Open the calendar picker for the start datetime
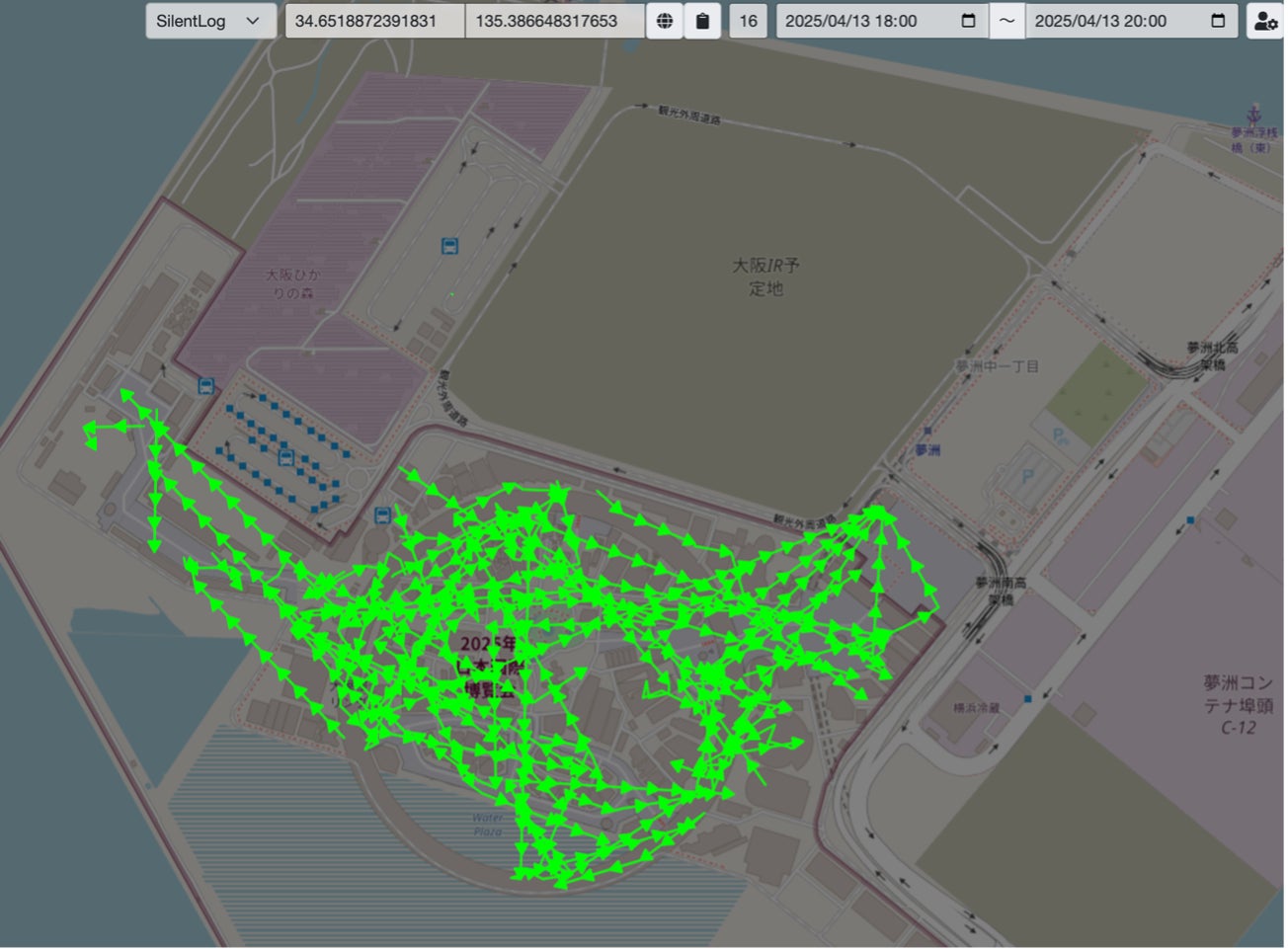Screen dimensions: 1288x950 [968, 21]
